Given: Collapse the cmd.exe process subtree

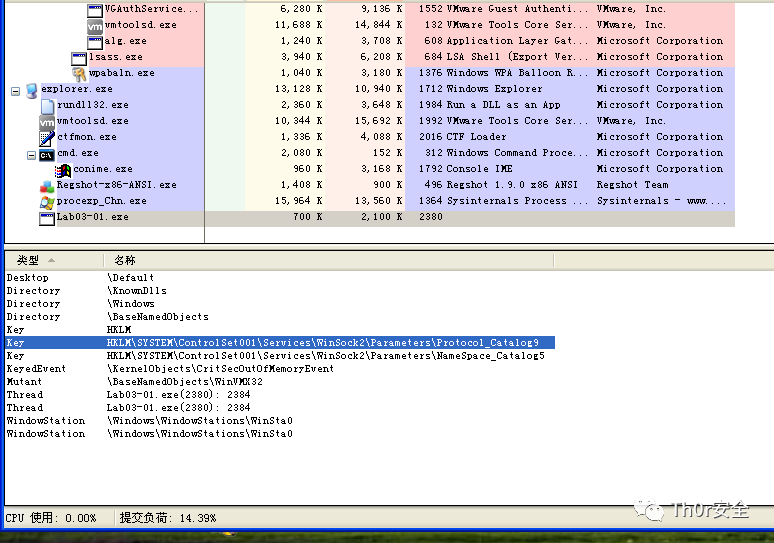Looking at the screenshot, I should (x=31, y=155).
